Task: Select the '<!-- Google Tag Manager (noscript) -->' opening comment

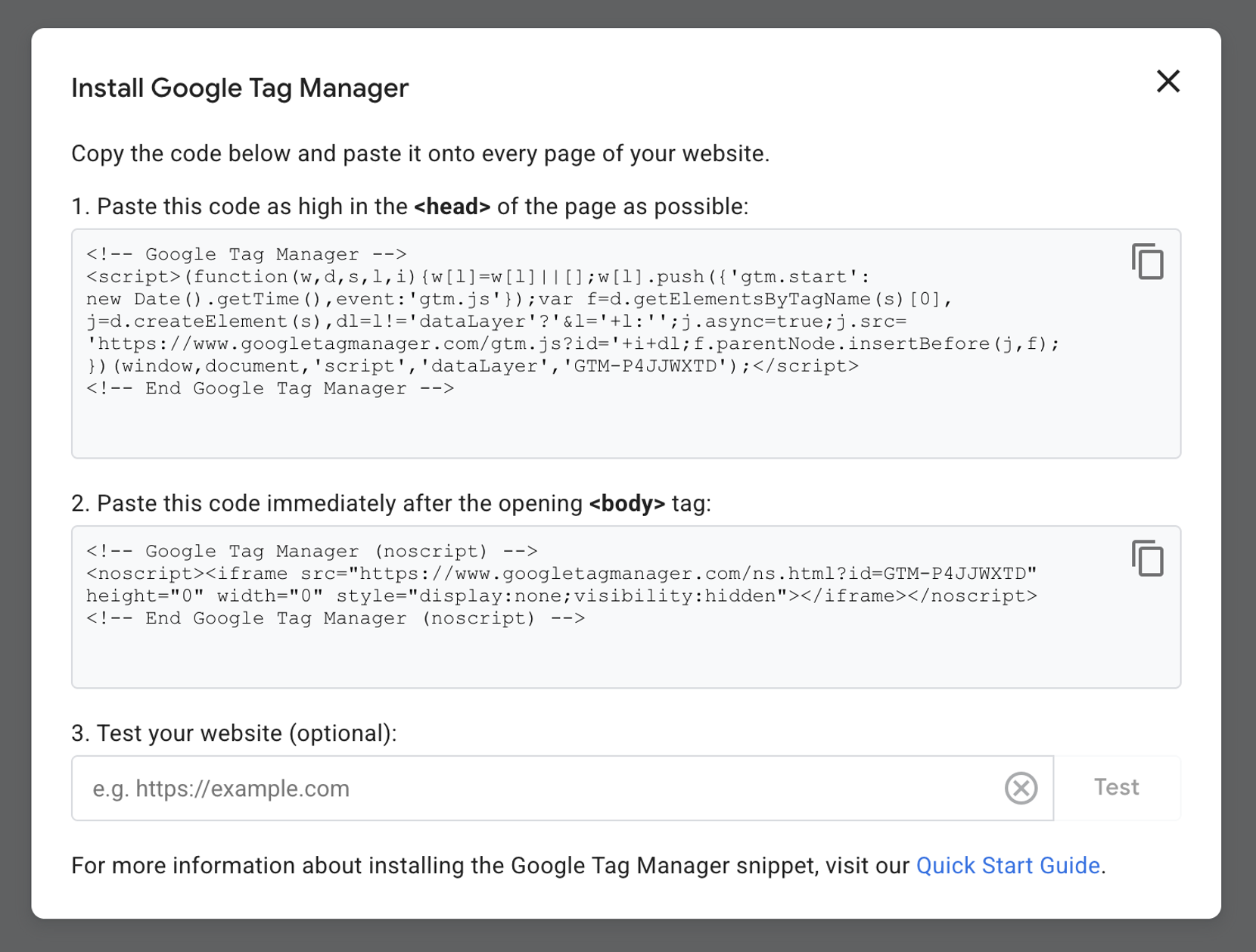Action: 312,552
